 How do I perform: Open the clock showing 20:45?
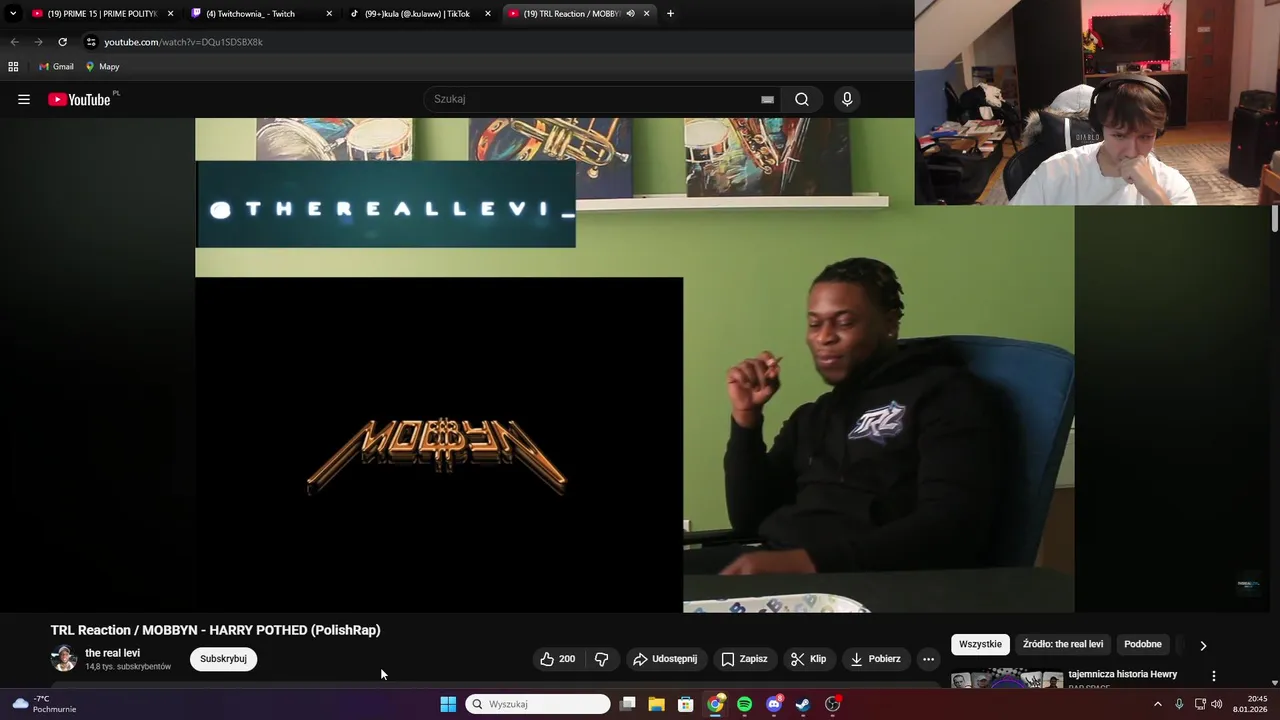pyautogui.click(x=1250, y=704)
